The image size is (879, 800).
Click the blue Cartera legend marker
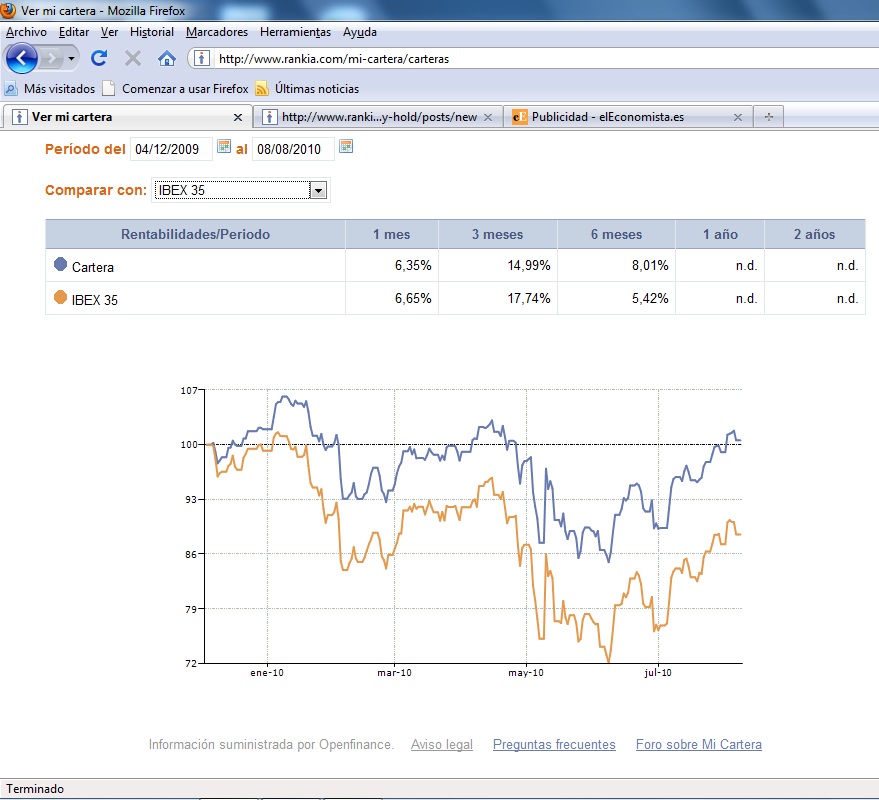pos(60,264)
